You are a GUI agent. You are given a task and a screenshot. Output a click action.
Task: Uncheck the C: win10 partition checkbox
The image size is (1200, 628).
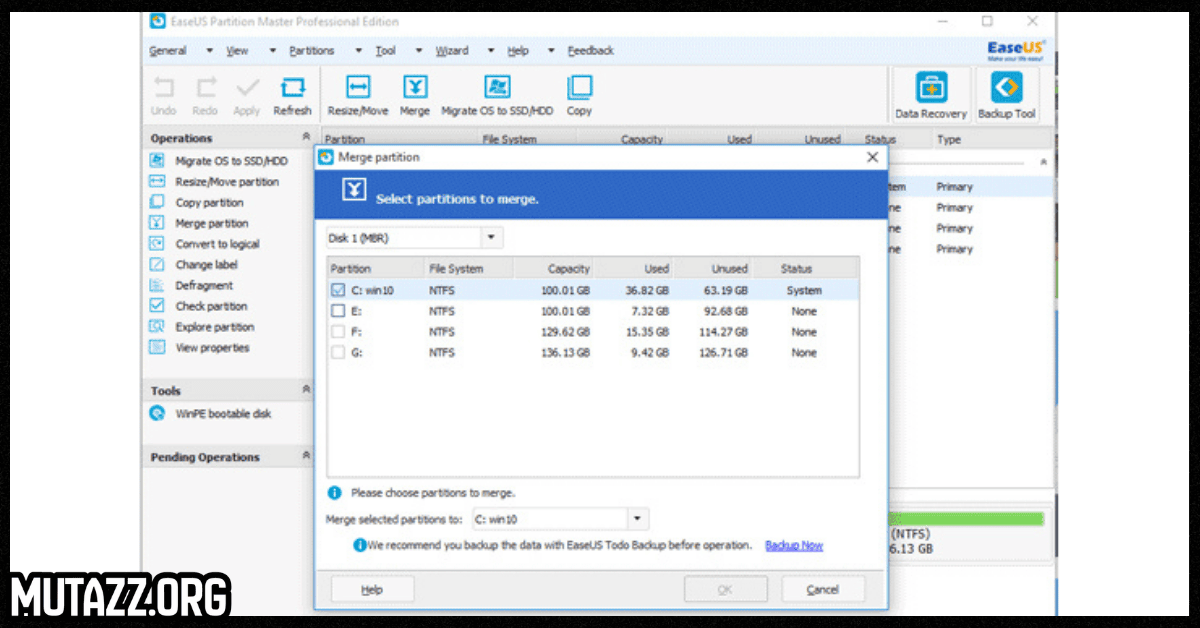point(336,290)
